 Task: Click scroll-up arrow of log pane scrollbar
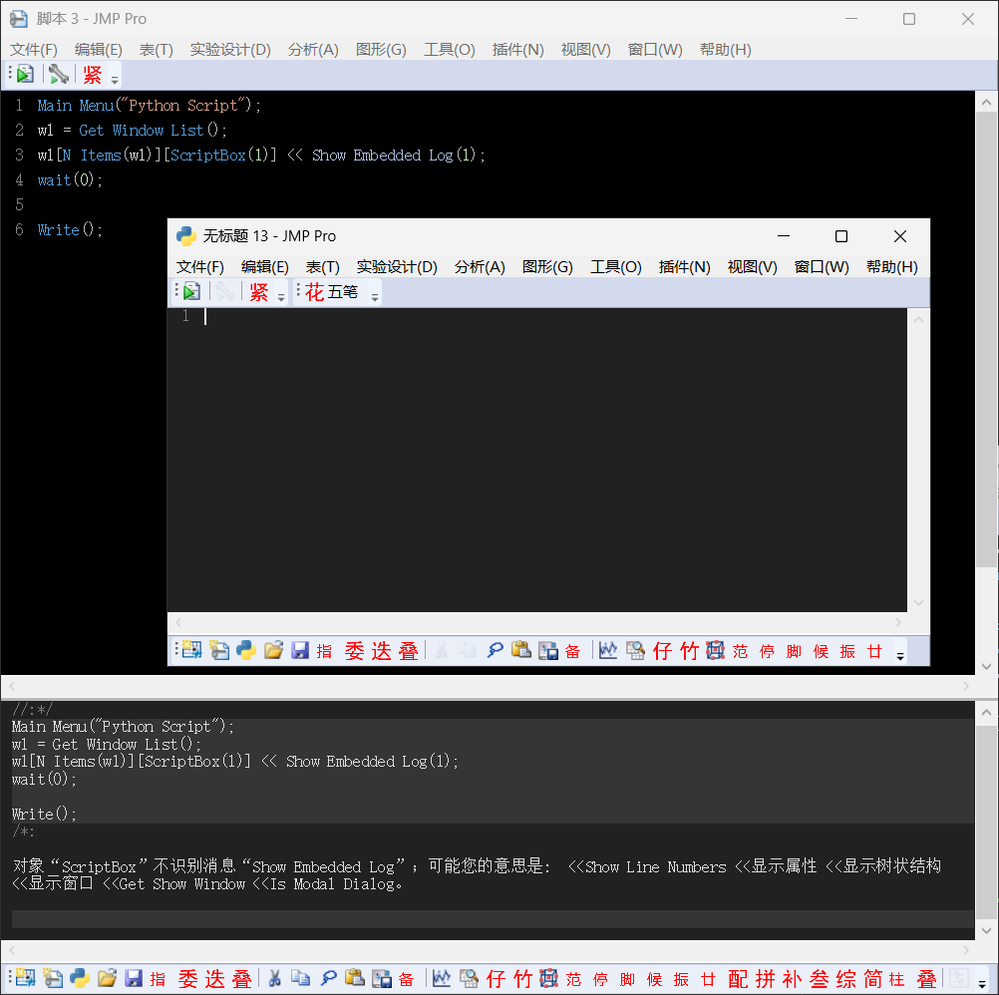pyautogui.click(x=986, y=712)
